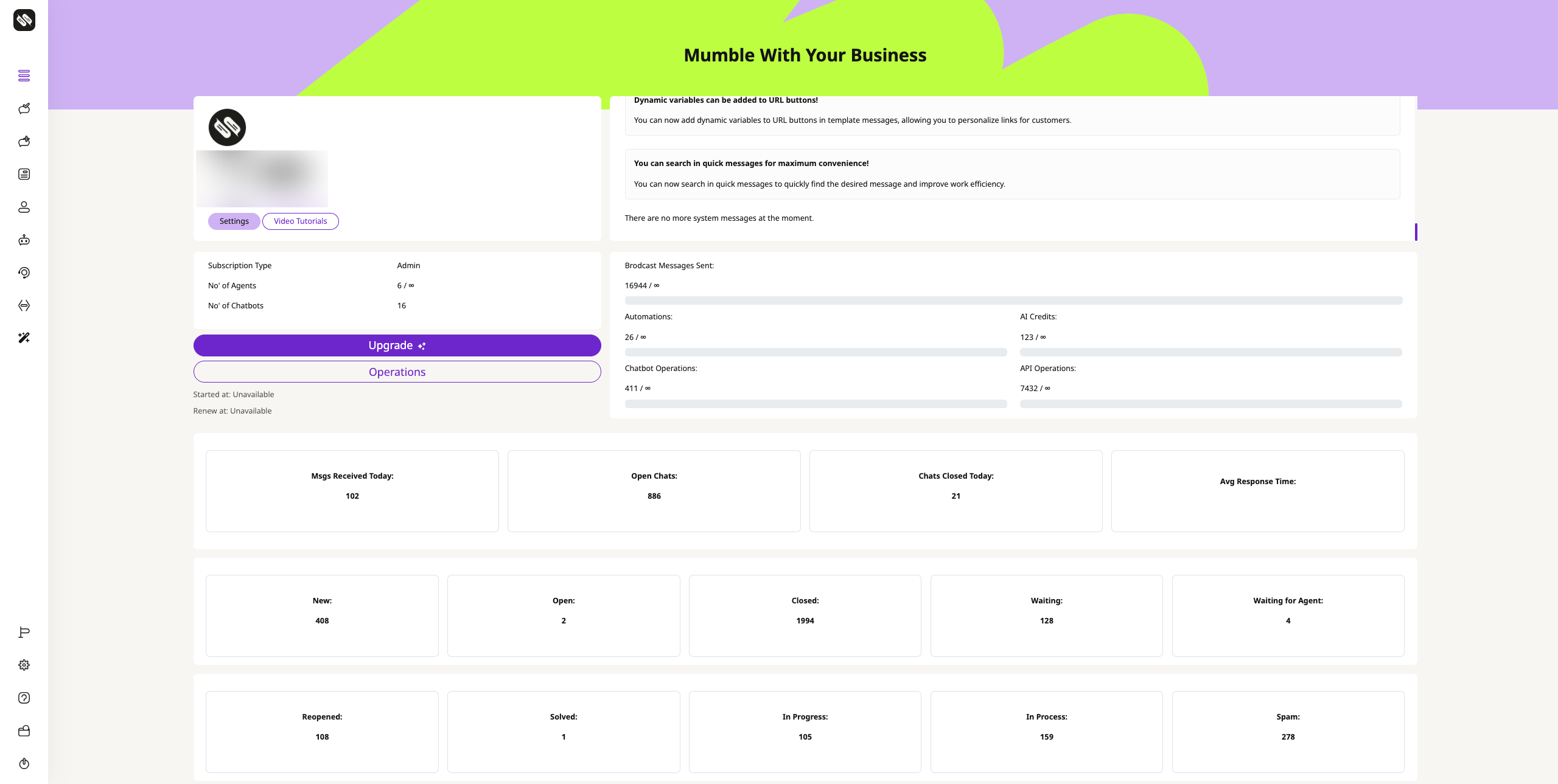
Task: Click the magic wand AI icon
Action: tap(24, 338)
